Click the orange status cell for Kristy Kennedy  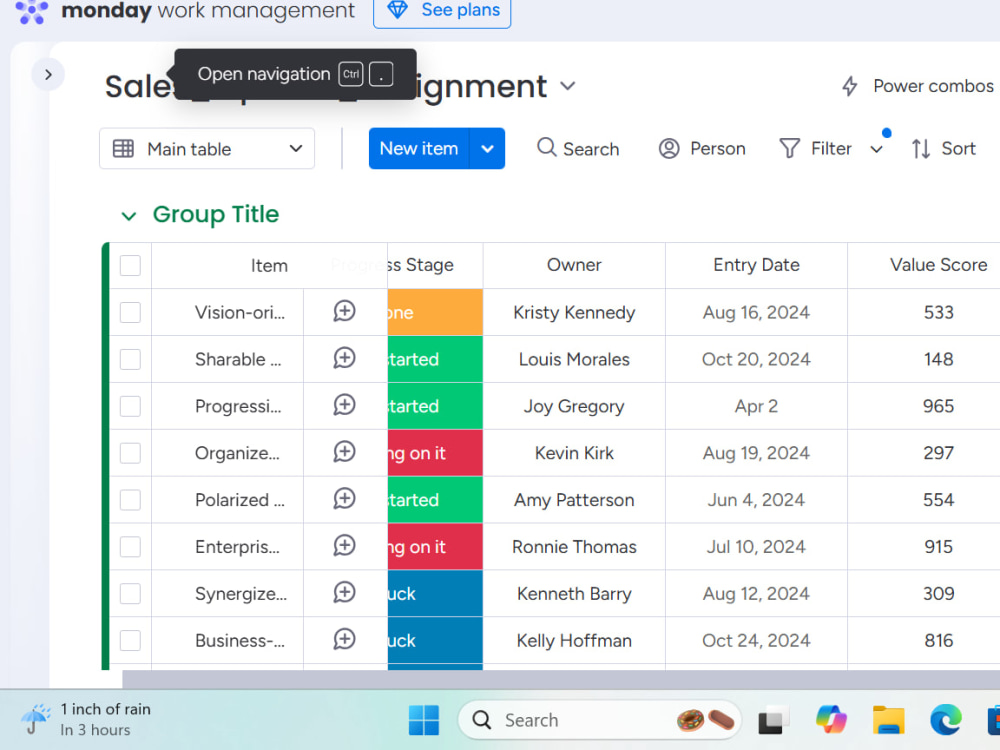[435, 312]
